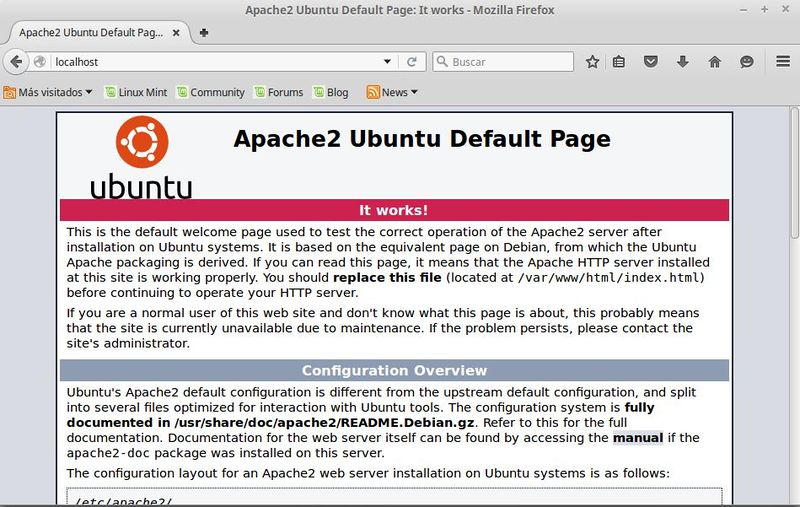This screenshot has width=800, height=507.
Task: Click '/usr/share/doc/apache2/README.Debian.gz' text
Action: point(324,423)
